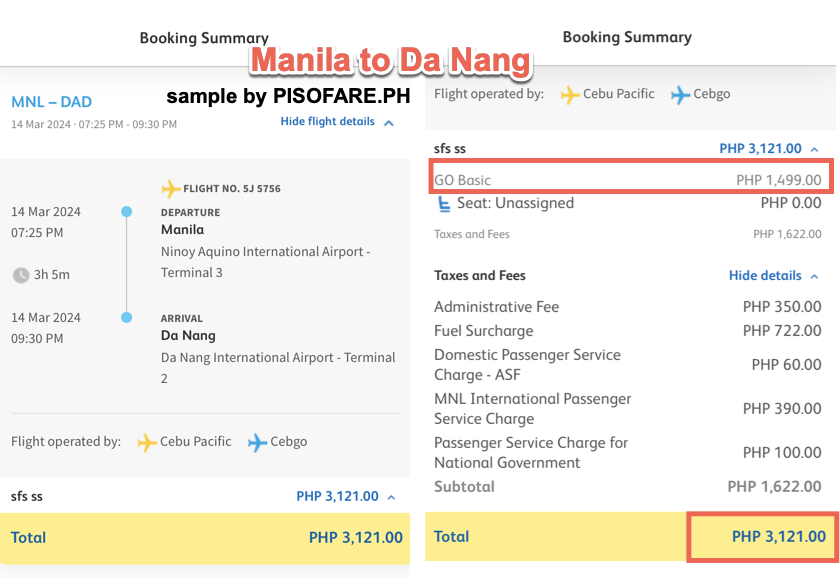This screenshot has width=840, height=578.
Task: Click the GO Basic fare row
Action: tap(628, 181)
